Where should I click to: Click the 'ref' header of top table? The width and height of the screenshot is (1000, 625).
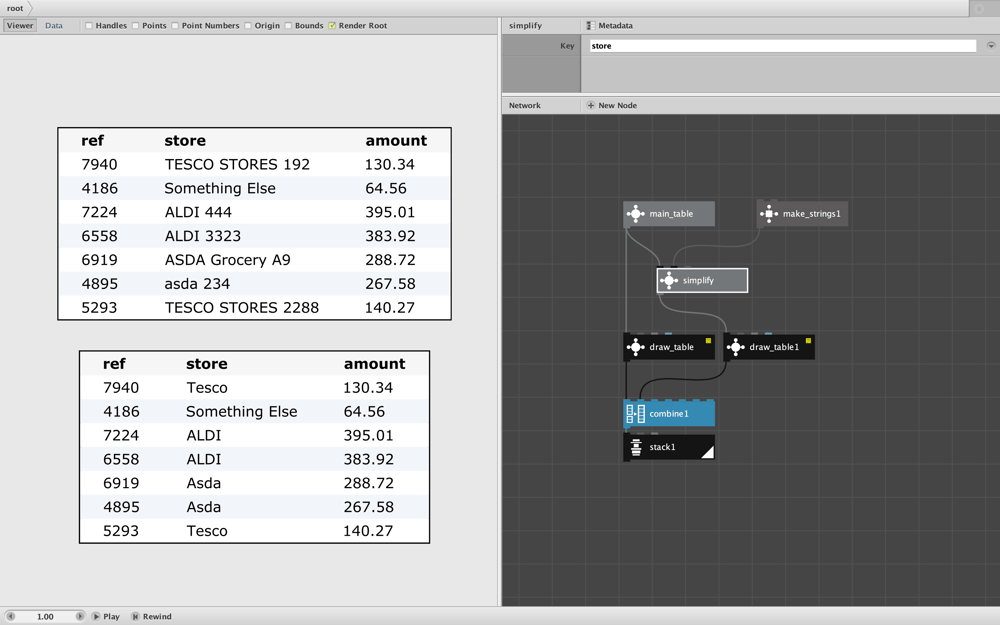click(x=92, y=141)
